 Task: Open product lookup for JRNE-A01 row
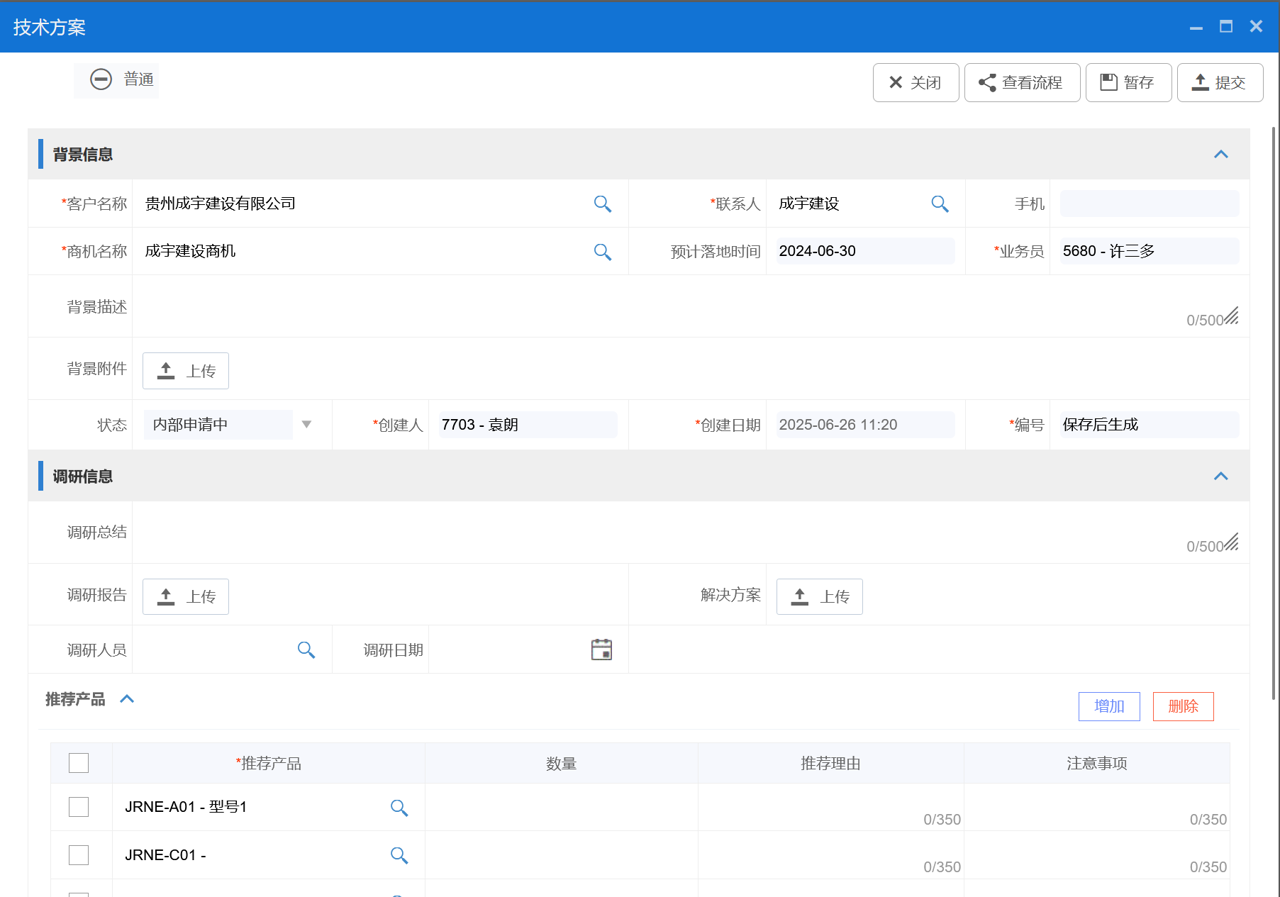coord(399,807)
